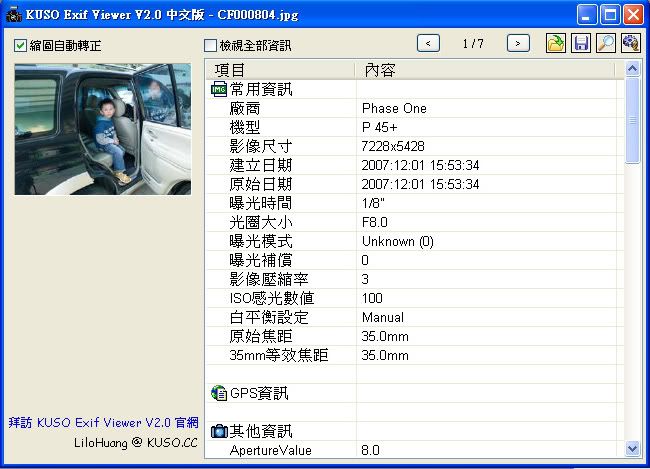Click the scrollbar down arrow

(x=632, y=450)
